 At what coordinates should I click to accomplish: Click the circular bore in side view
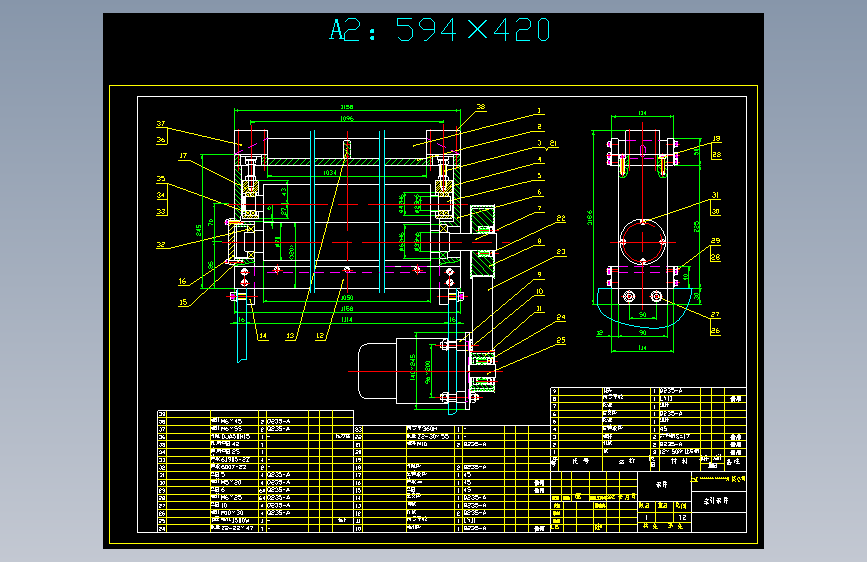point(643,242)
